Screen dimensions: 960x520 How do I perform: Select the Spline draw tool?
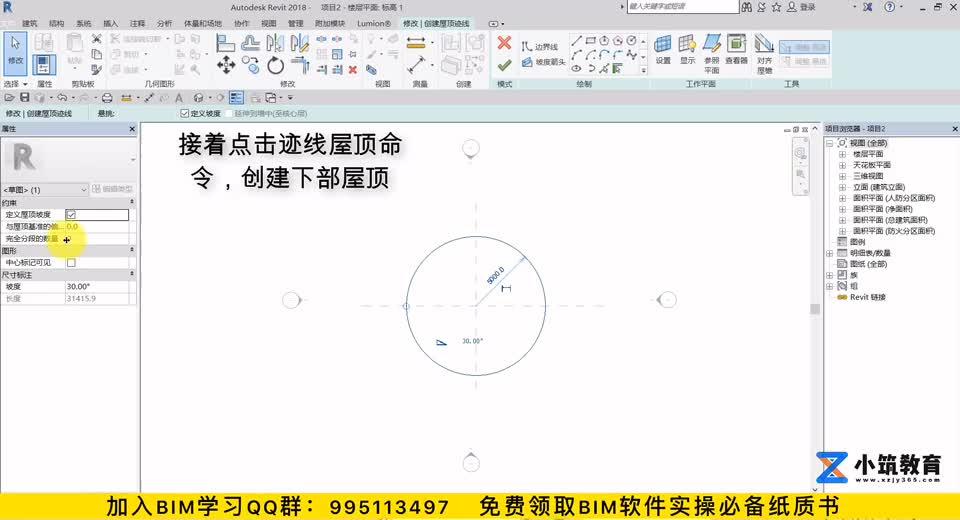(631, 55)
